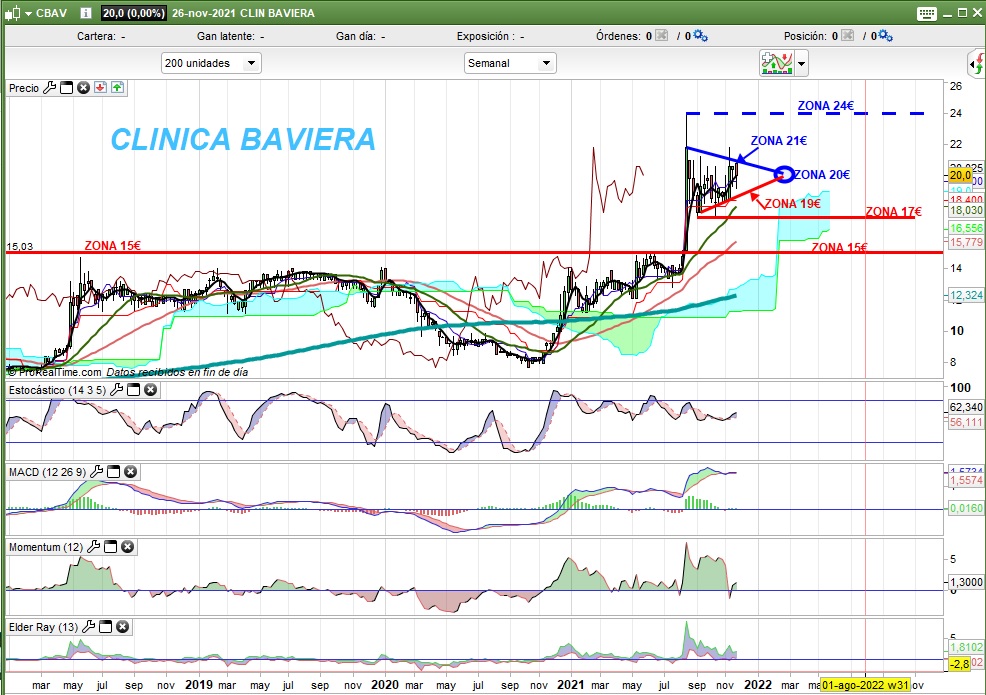
Task: Open the 200 unidades dropdown
Action: (211, 63)
